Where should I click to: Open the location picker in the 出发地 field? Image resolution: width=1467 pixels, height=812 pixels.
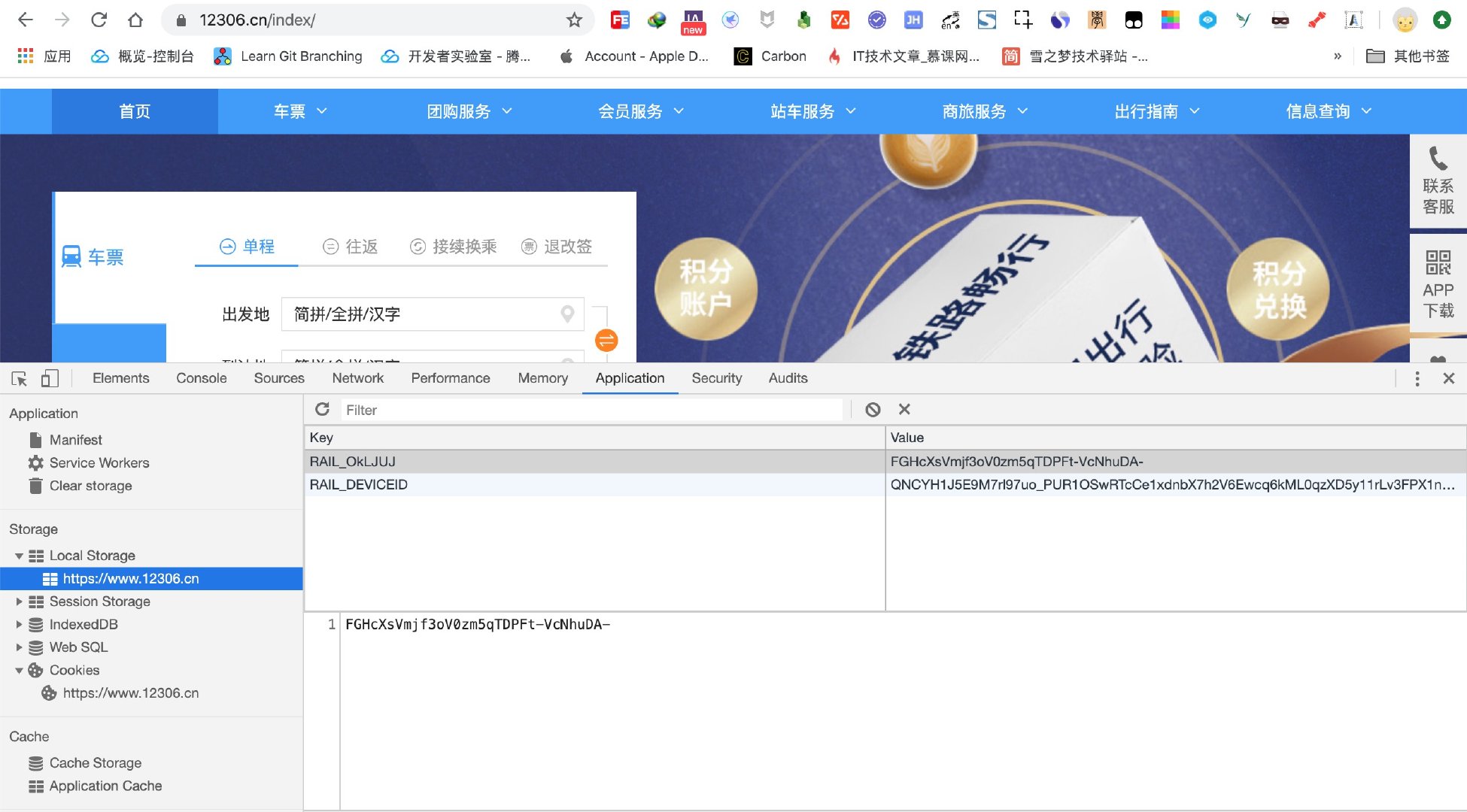(x=567, y=314)
